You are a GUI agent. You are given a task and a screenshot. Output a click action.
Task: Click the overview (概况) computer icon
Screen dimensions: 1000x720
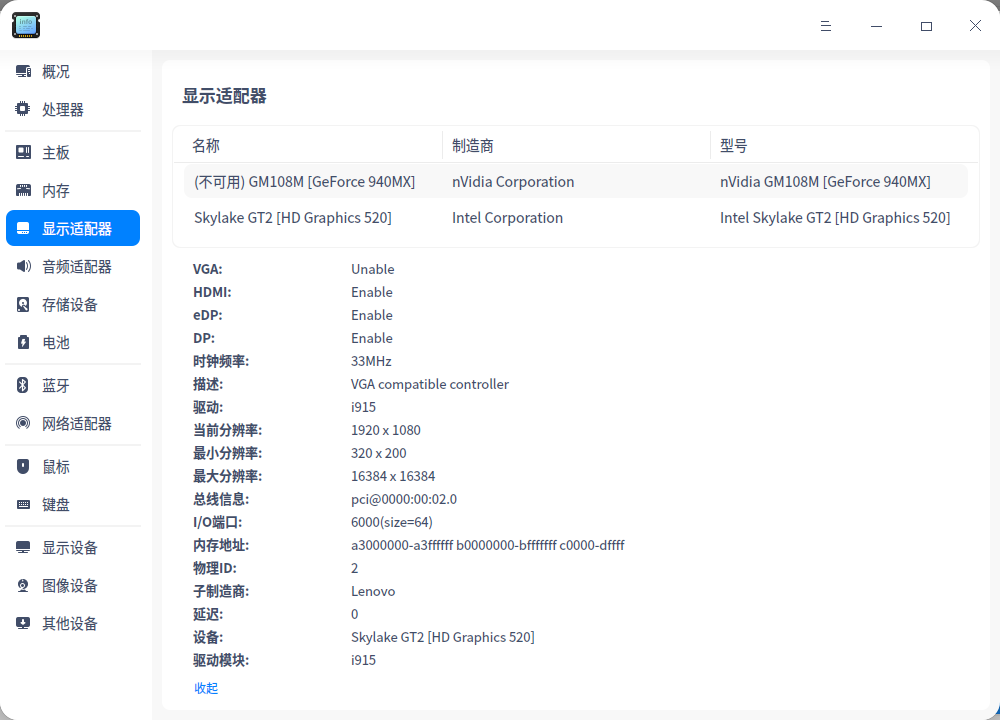pos(23,71)
